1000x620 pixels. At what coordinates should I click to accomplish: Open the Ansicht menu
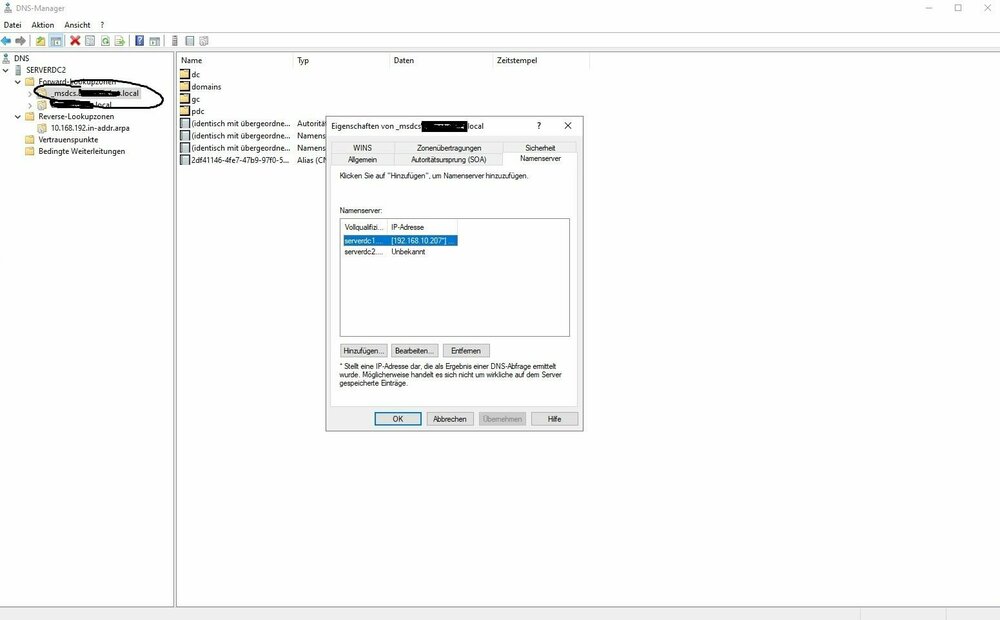[77, 24]
